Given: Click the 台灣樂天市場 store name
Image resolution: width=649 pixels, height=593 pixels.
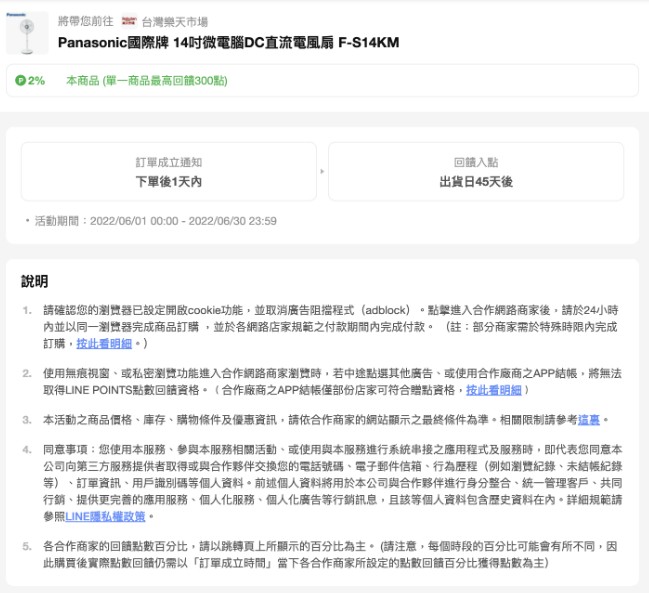Looking at the screenshot, I should [175, 22].
